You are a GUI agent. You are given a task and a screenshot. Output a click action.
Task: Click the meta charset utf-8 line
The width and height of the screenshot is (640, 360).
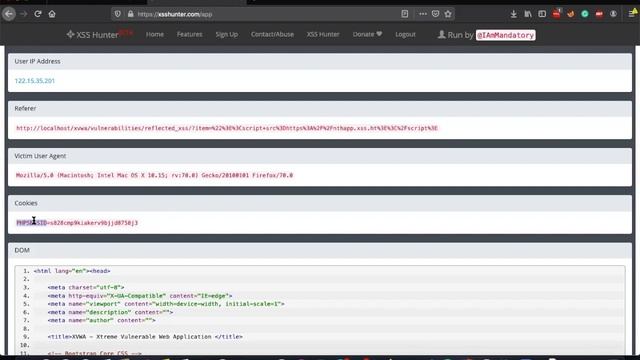click(x=86, y=288)
